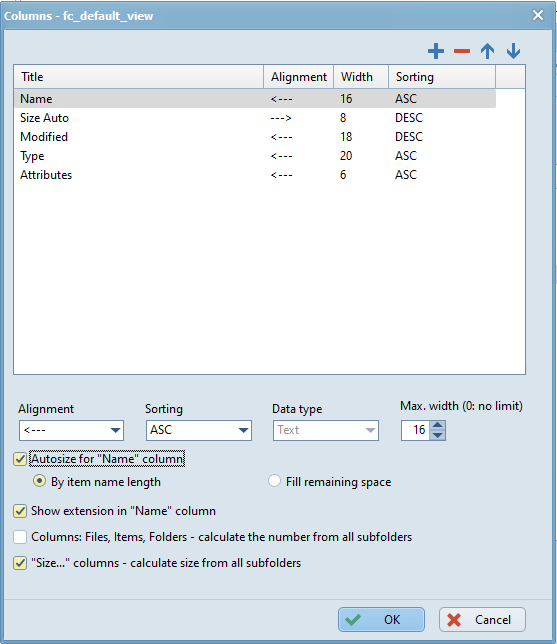The width and height of the screenshot is (557, 644).
Task: Disable "Size..." columns calculate from subfolders
Action: pos(20,563)
